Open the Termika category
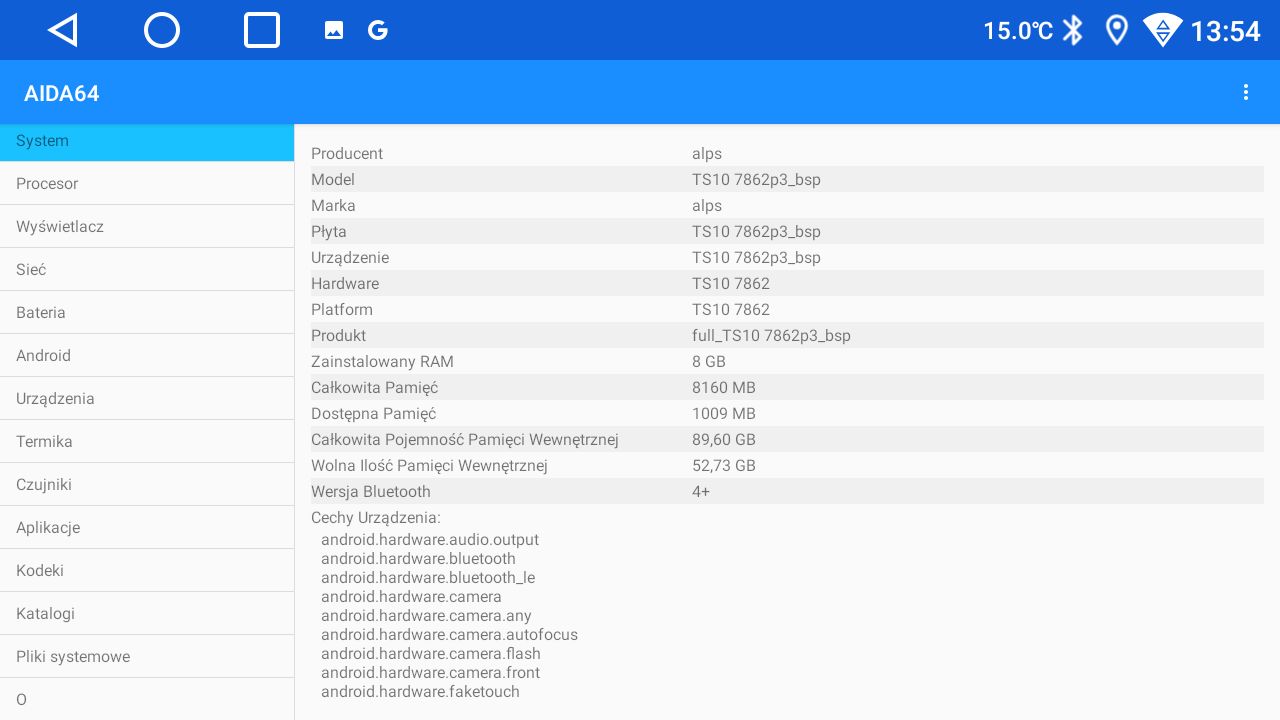The height and width of the screenshot is (720, 1280). 147,442
